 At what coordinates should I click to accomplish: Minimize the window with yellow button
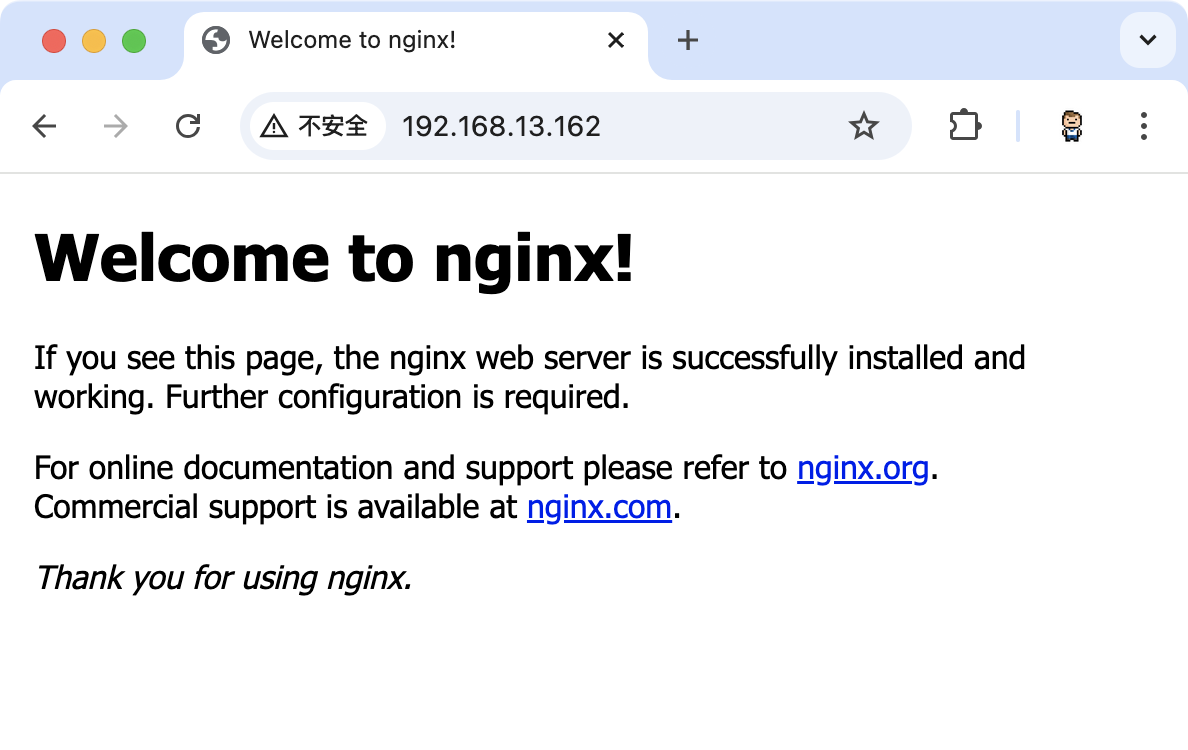94,41
